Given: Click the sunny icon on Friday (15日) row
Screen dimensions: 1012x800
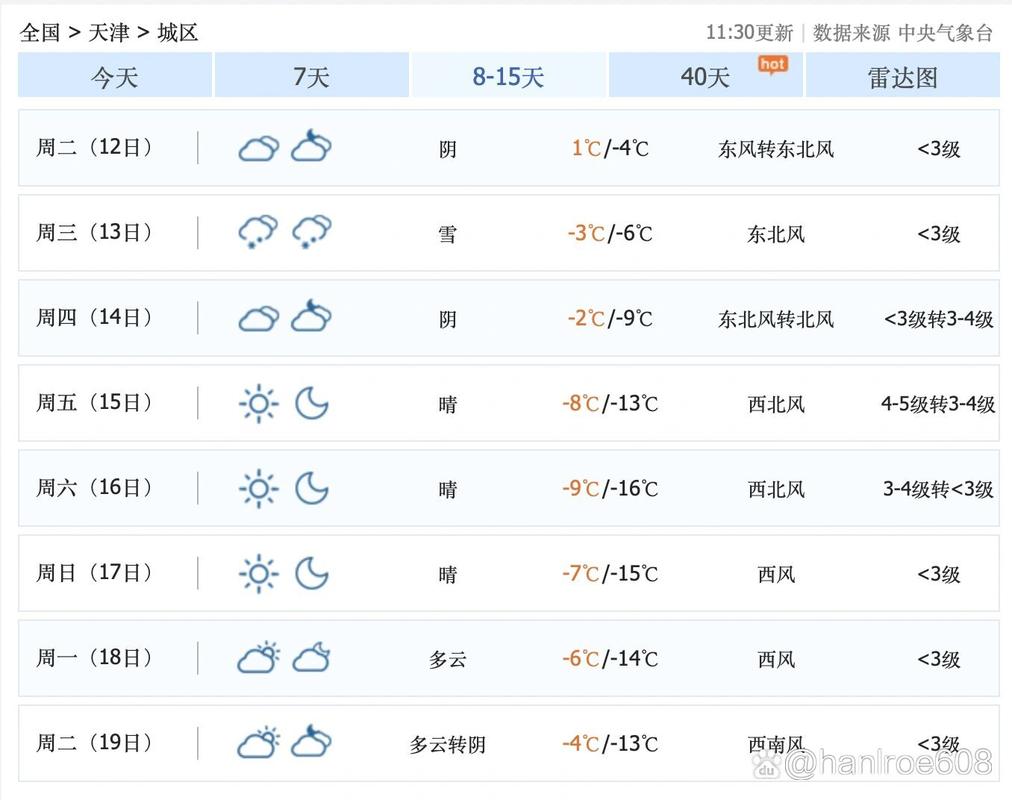Looking at the screenshot, I should [x=257, y=403].
